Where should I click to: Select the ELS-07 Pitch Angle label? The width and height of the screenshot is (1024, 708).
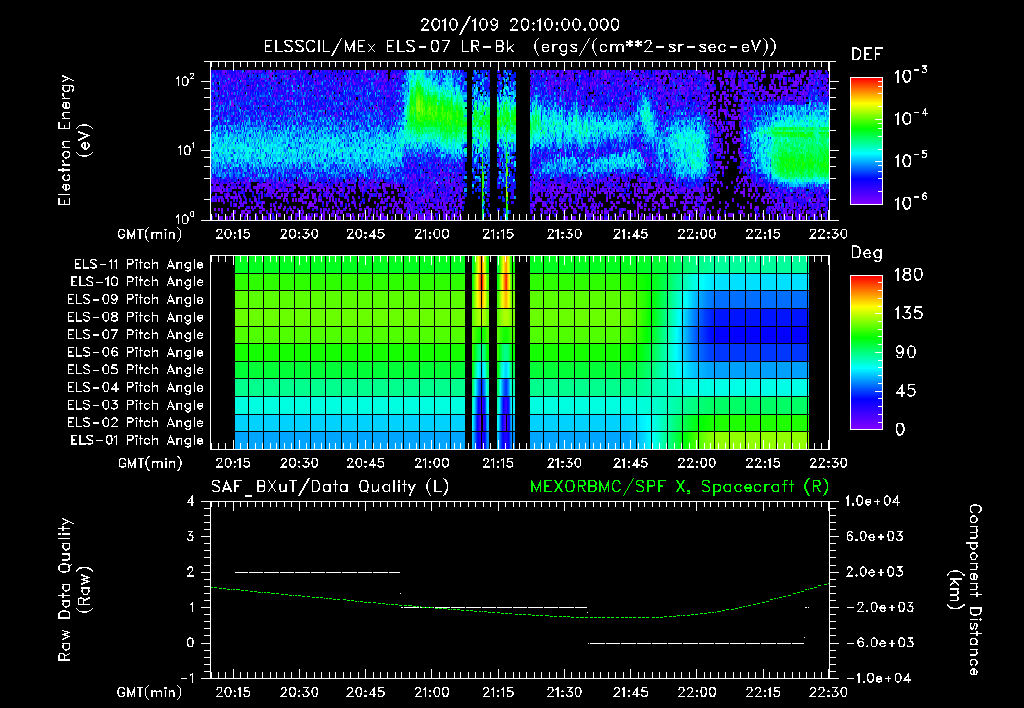pos(136,334)
